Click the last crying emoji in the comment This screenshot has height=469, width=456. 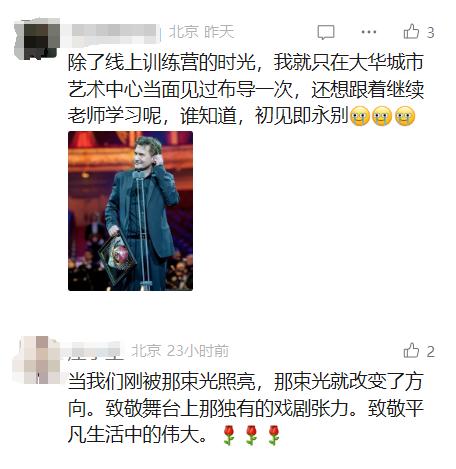pos(405,116)
